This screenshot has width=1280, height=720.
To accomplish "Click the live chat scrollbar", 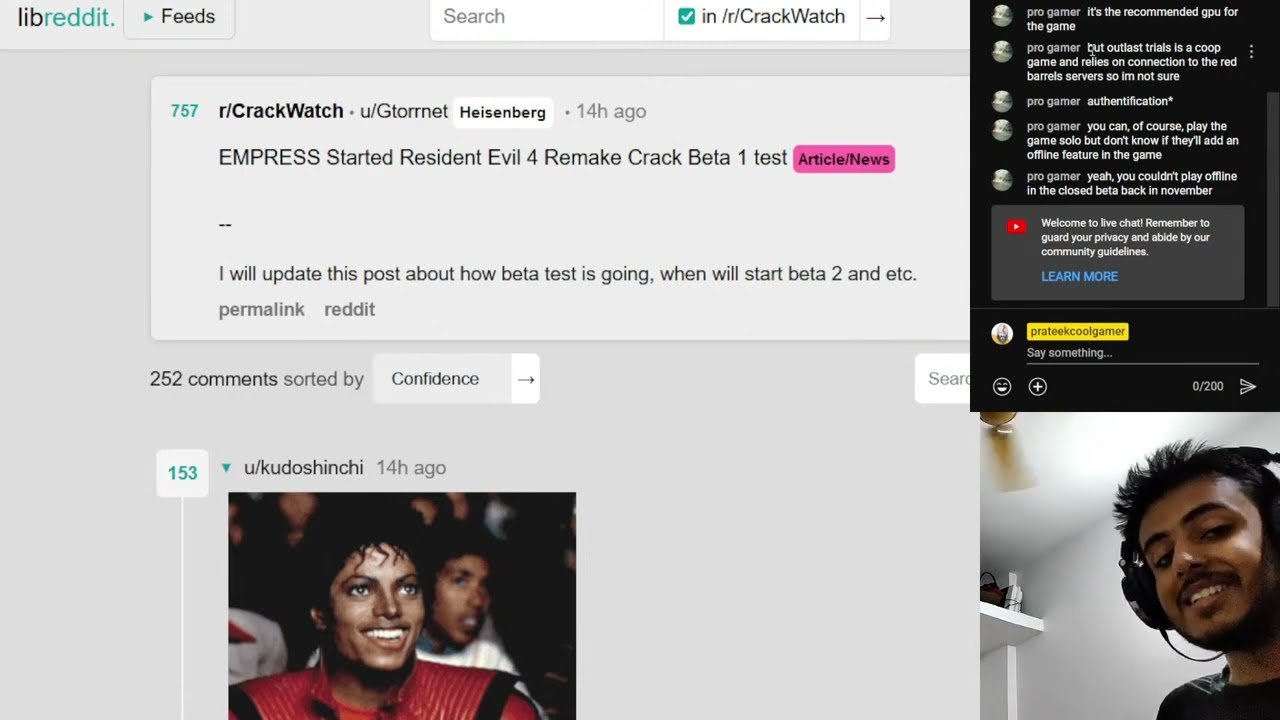I will pyautogui.click(x=1274, y=200).
